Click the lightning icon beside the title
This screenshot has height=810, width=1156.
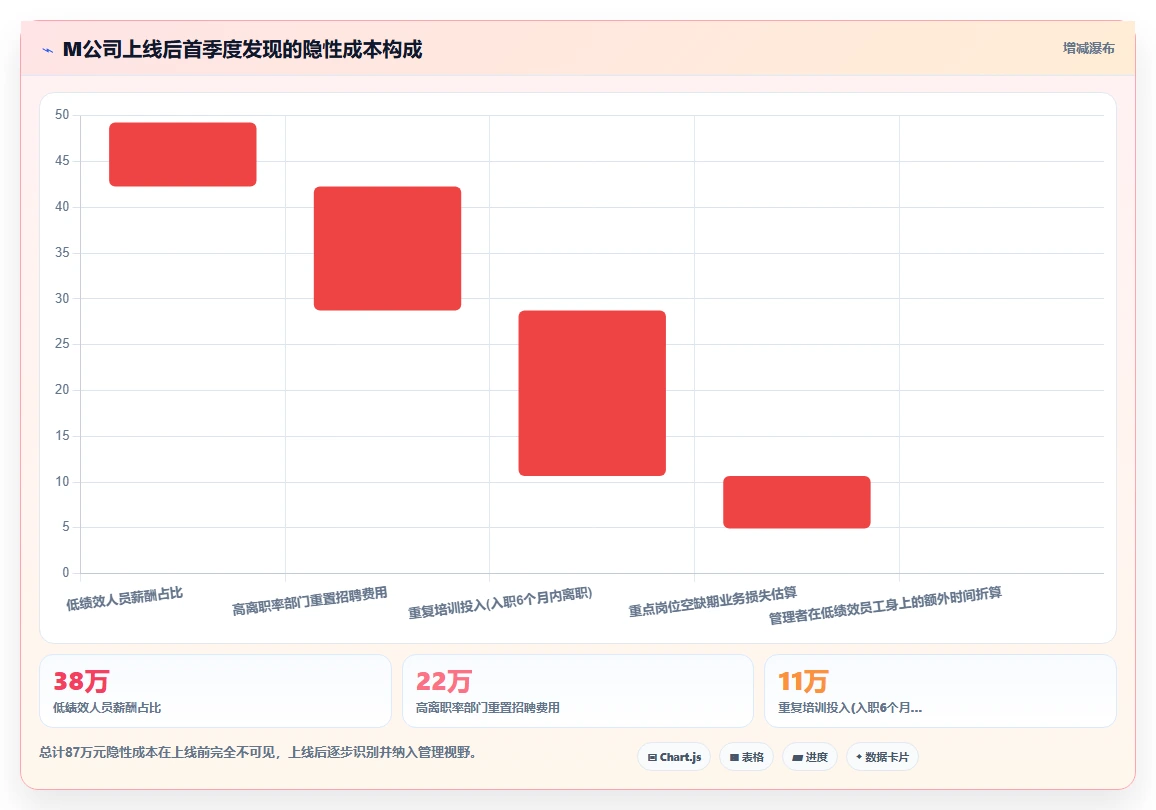click(x=48, y=50)
